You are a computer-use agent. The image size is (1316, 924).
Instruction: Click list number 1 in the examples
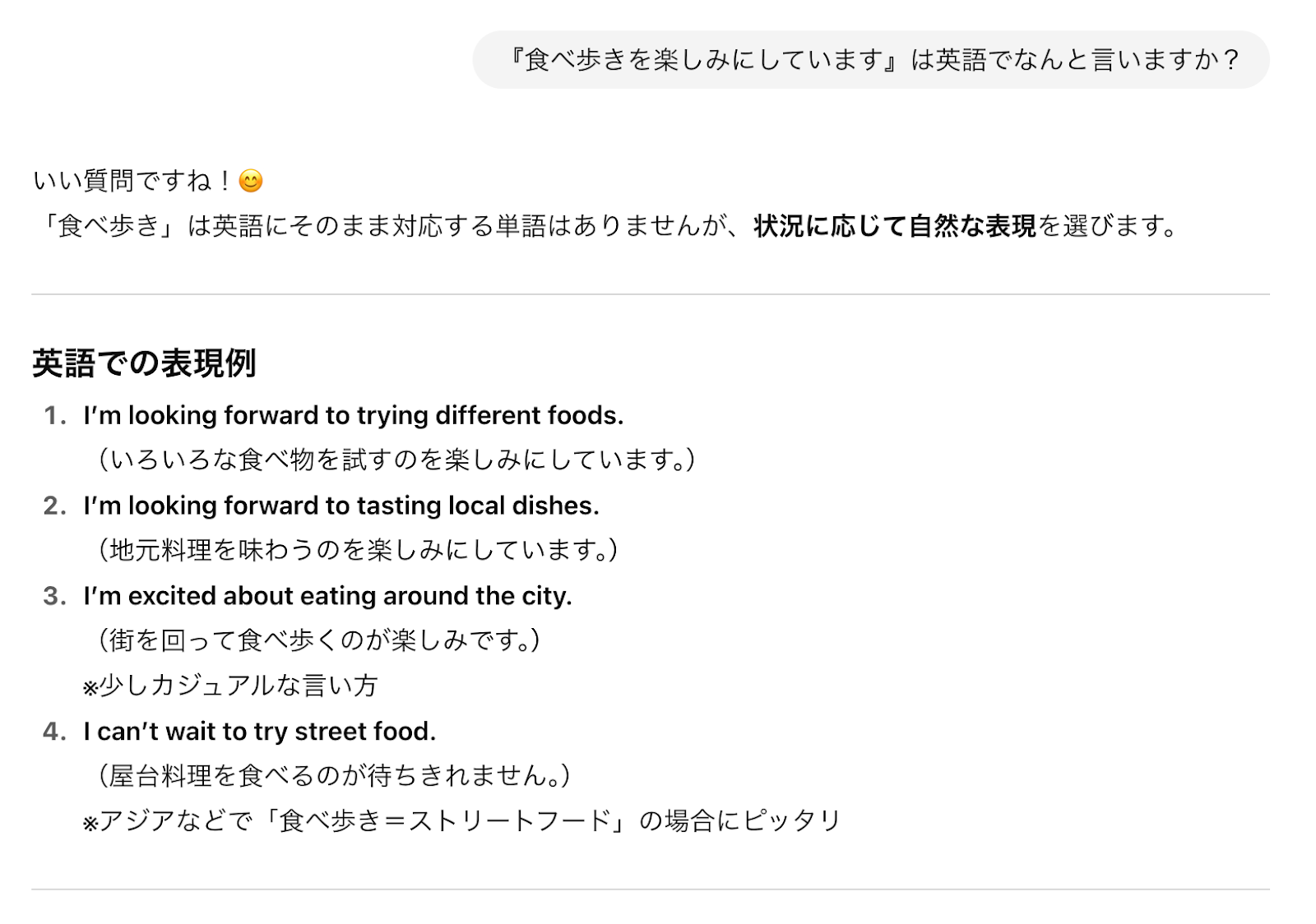(x=54, y=416)
